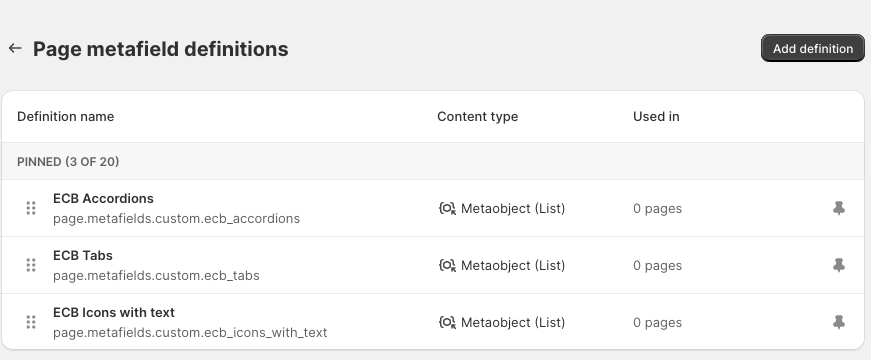Unpin the ECB Accordions definition

pyautogui.click(x=839, y=208)
